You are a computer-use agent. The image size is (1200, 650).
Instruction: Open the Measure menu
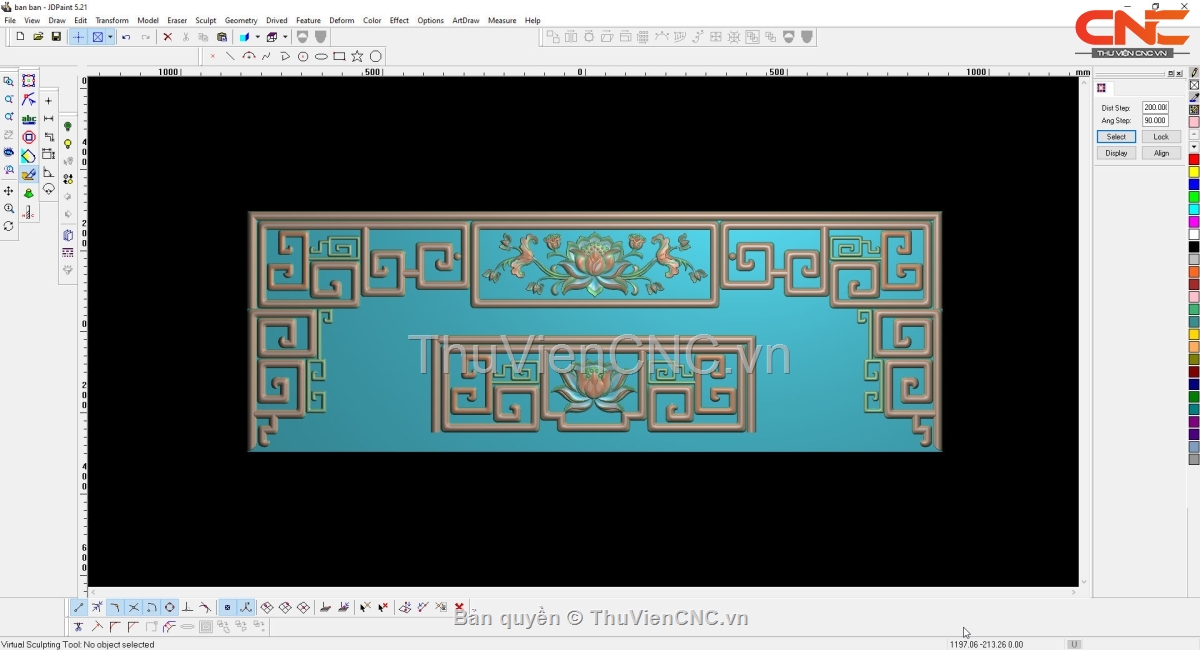[x=502, y=20]
